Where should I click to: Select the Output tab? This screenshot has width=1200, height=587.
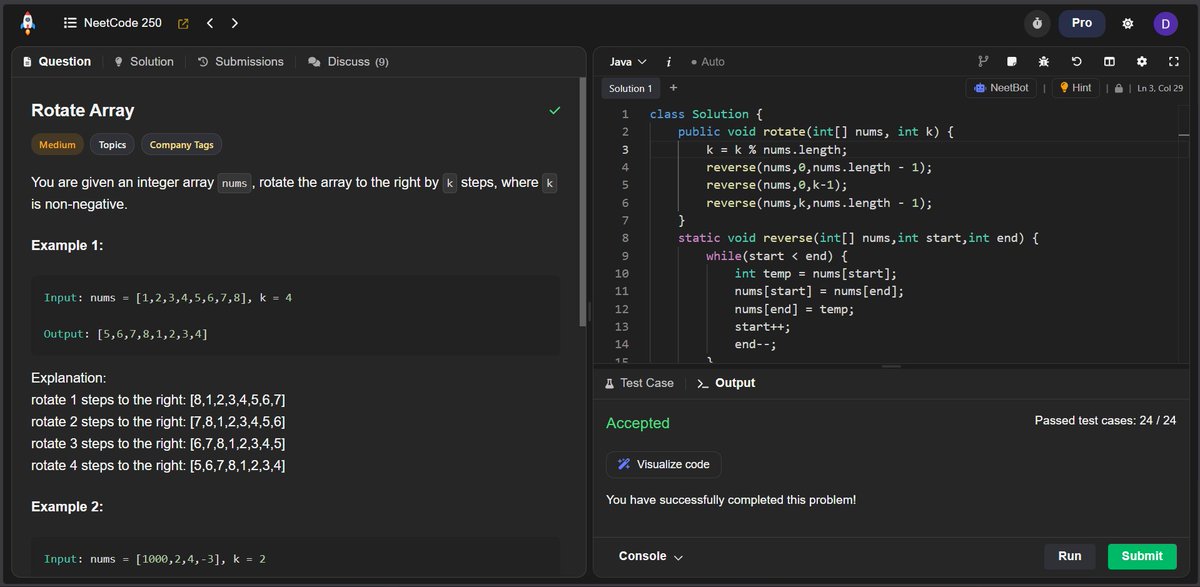726,383
